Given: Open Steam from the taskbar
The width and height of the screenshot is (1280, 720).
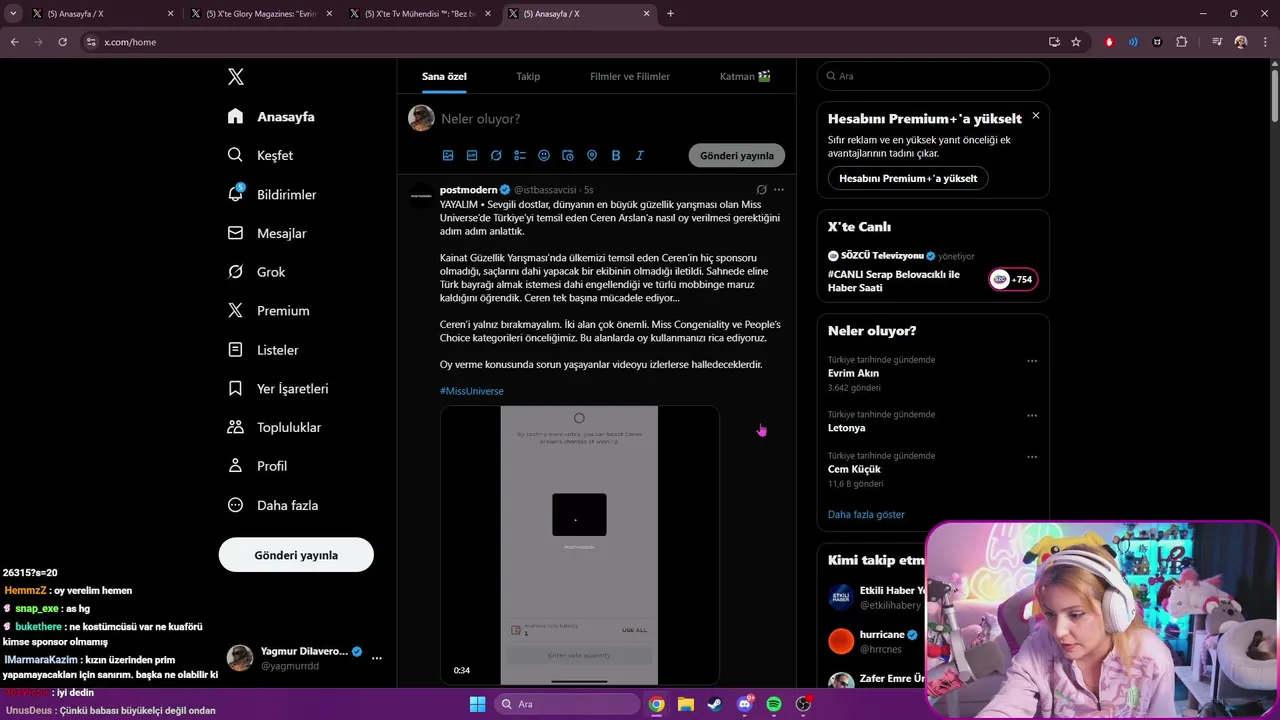Looking at the screenshot, I should point(714,704).
